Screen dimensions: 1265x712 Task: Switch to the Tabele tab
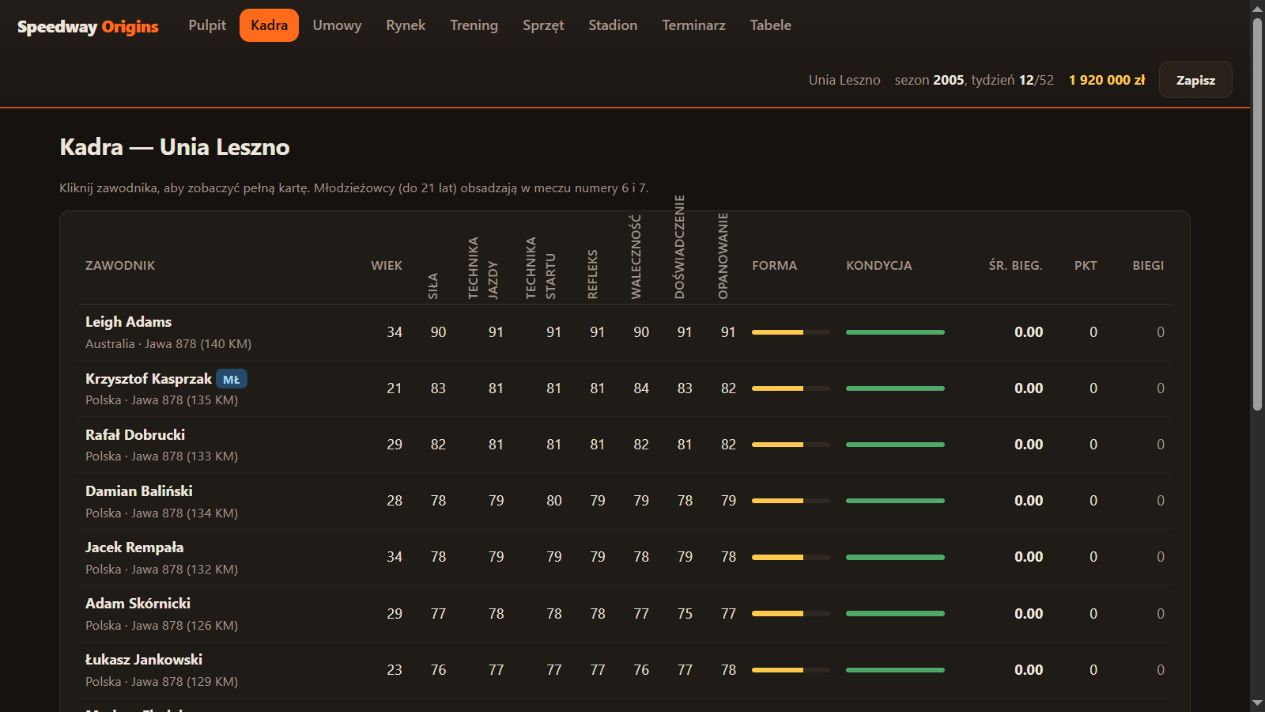pos(771,25)
